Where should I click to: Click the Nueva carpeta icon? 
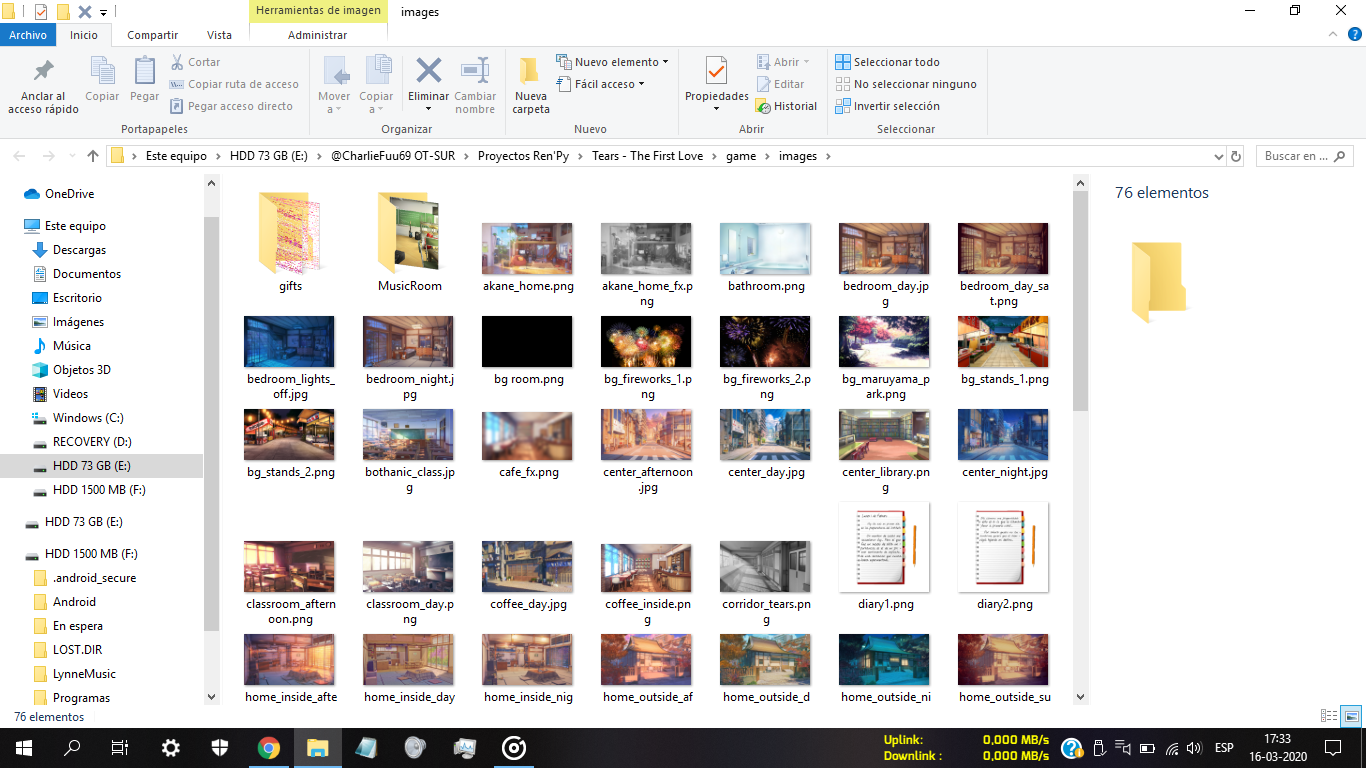coord(530,72)
